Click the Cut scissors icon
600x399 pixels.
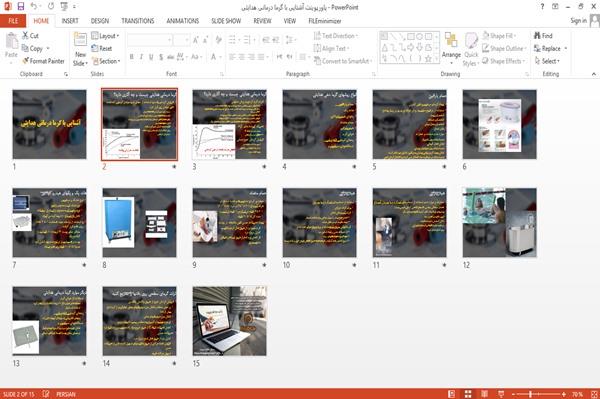click(25, 36)
